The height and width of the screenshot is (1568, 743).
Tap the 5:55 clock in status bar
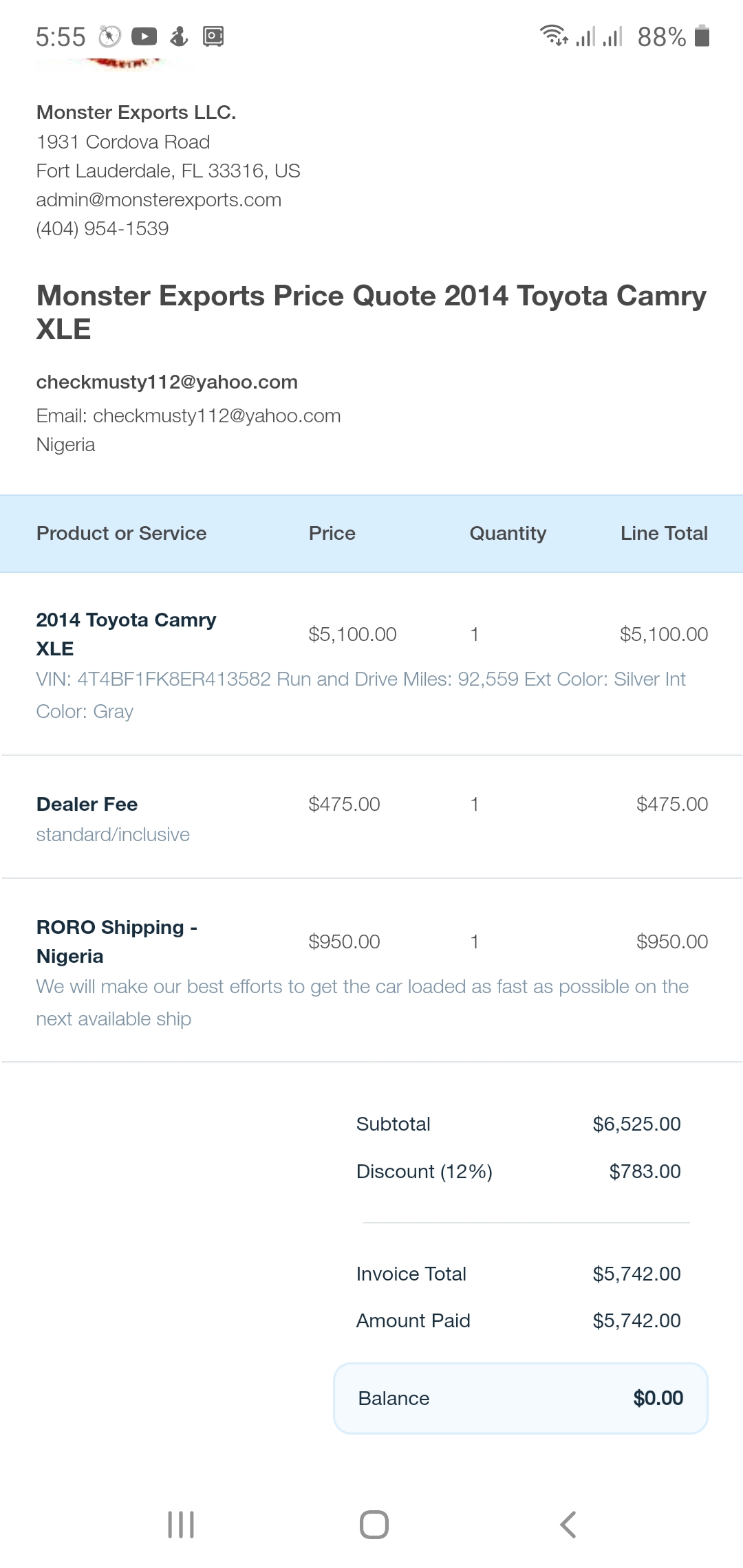(61, 37)
